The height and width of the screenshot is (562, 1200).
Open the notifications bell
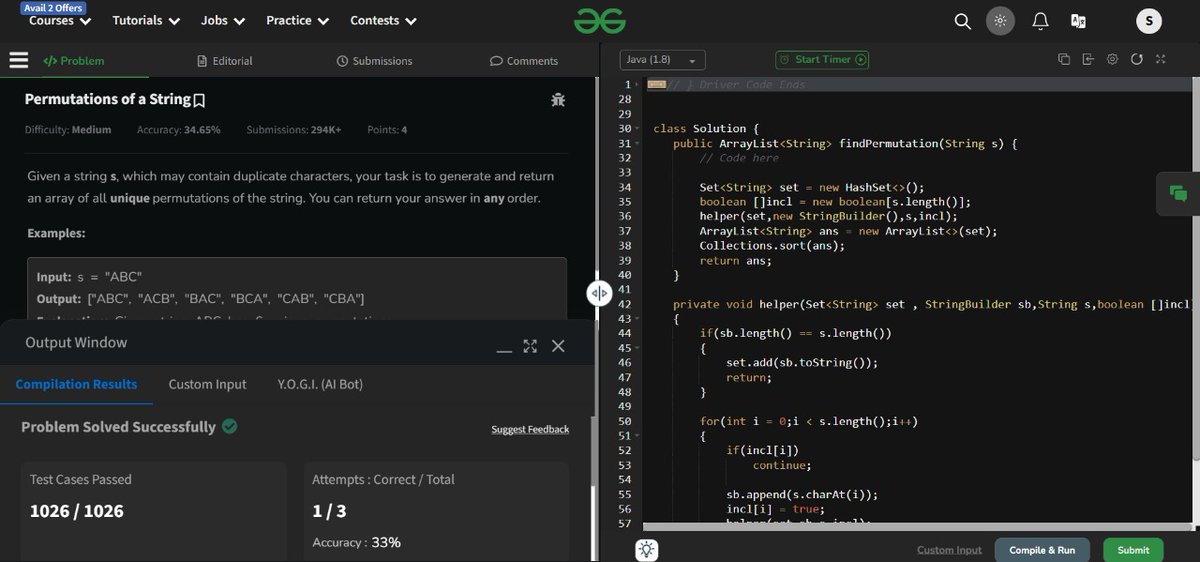click(x=1040, y=21)
